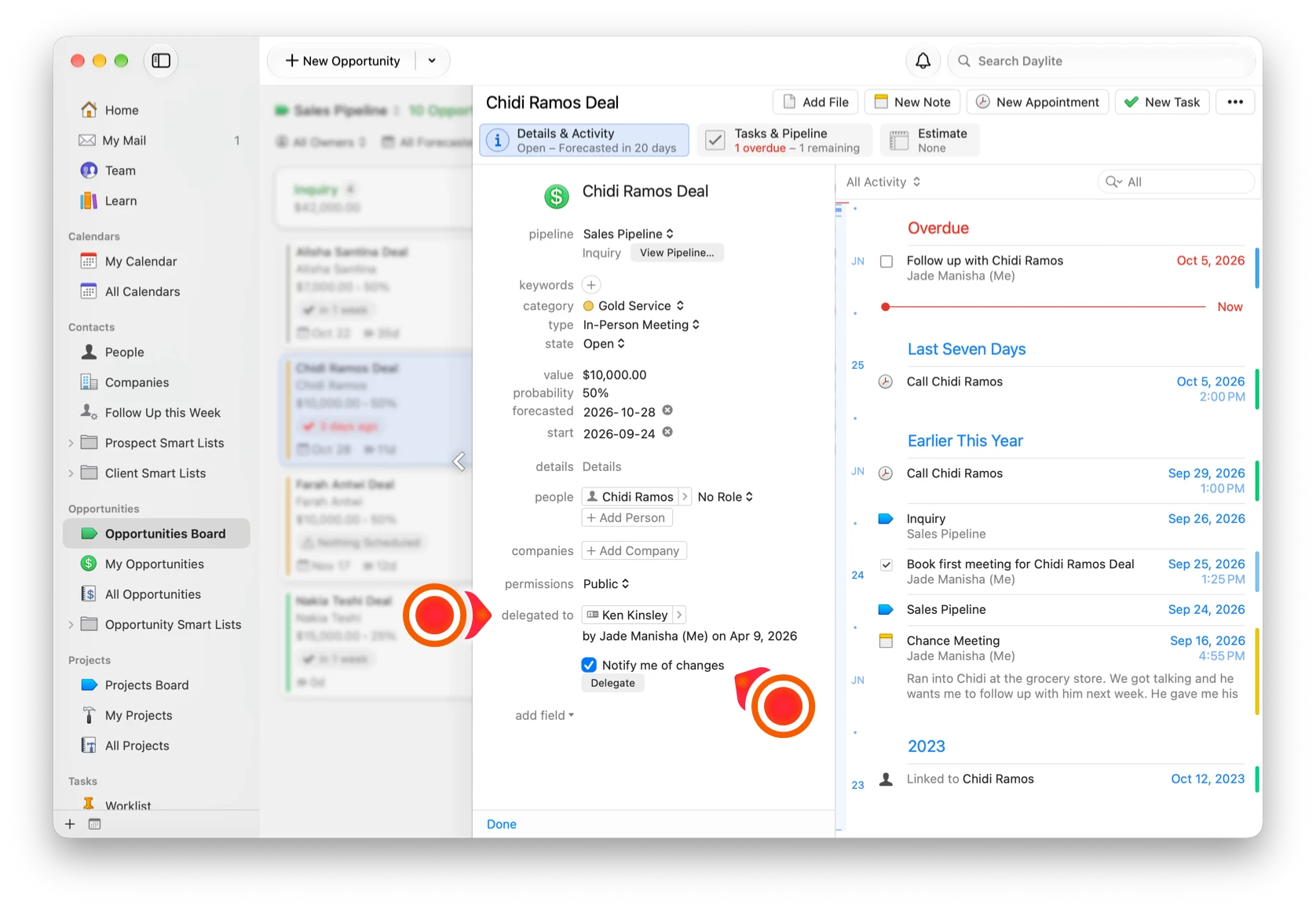This screenshot has width=1316, height=909.
Task: Uncheck Book first meeting for Chidi Ramos Deal
Action: click(886, 564)
